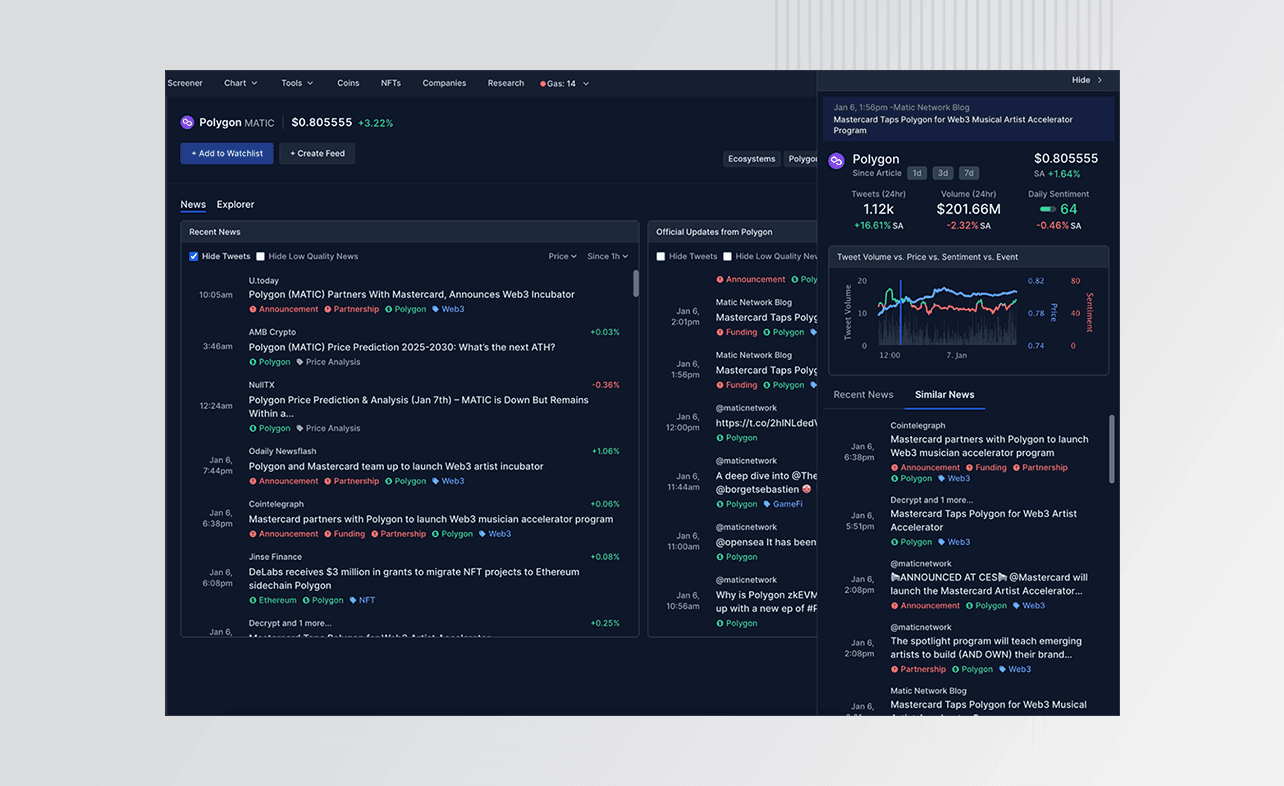The height and width of the screenshot is (786, 1284).
Task: Open the Since 1h time filter dropdown
Action: coord(608,256)
